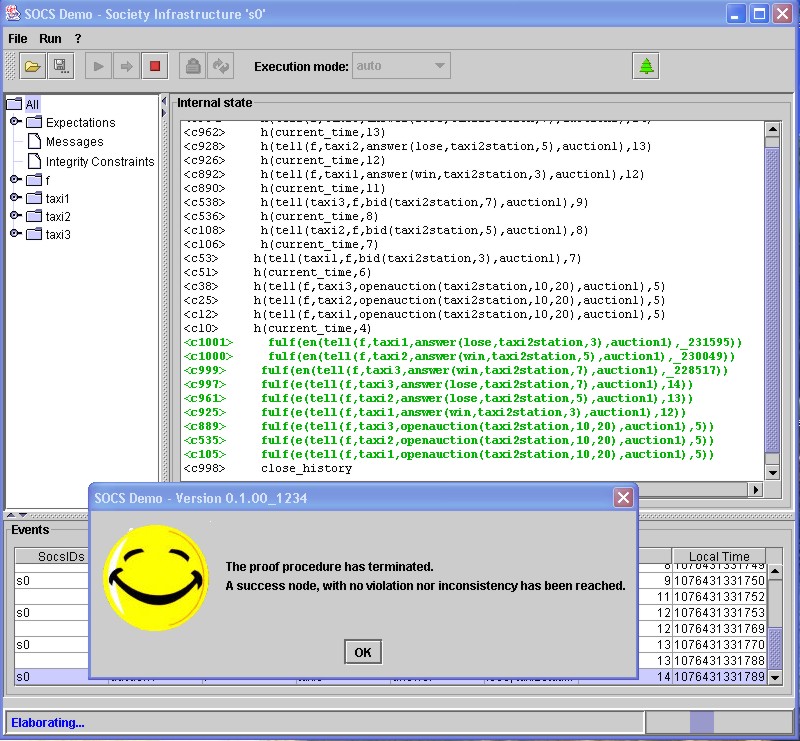Expand the taxi1 folder node
800x741 pixels.
pyautogui.click(x=15, y=198)
